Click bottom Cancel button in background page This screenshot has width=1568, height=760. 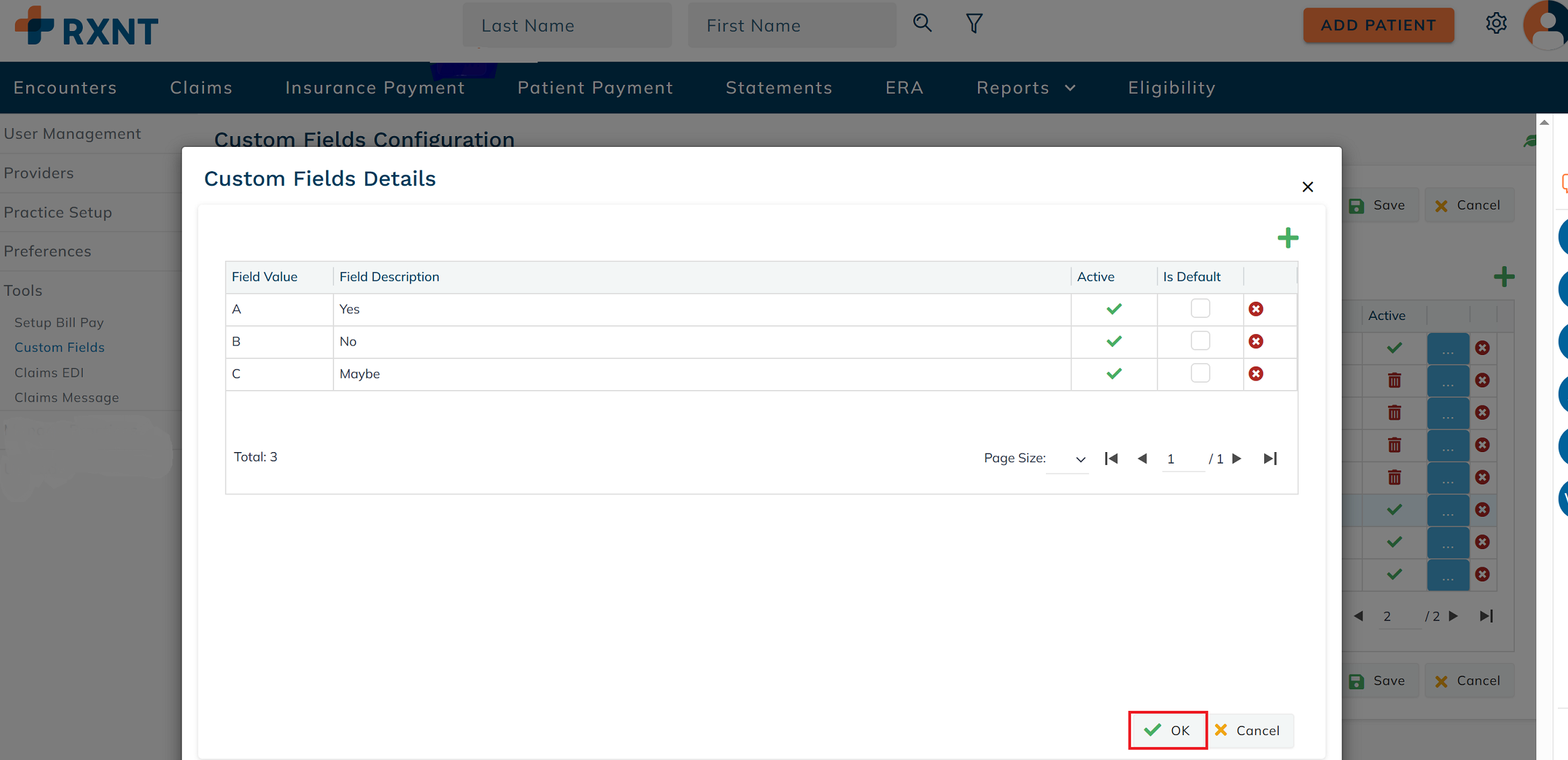pos(1469,680)
